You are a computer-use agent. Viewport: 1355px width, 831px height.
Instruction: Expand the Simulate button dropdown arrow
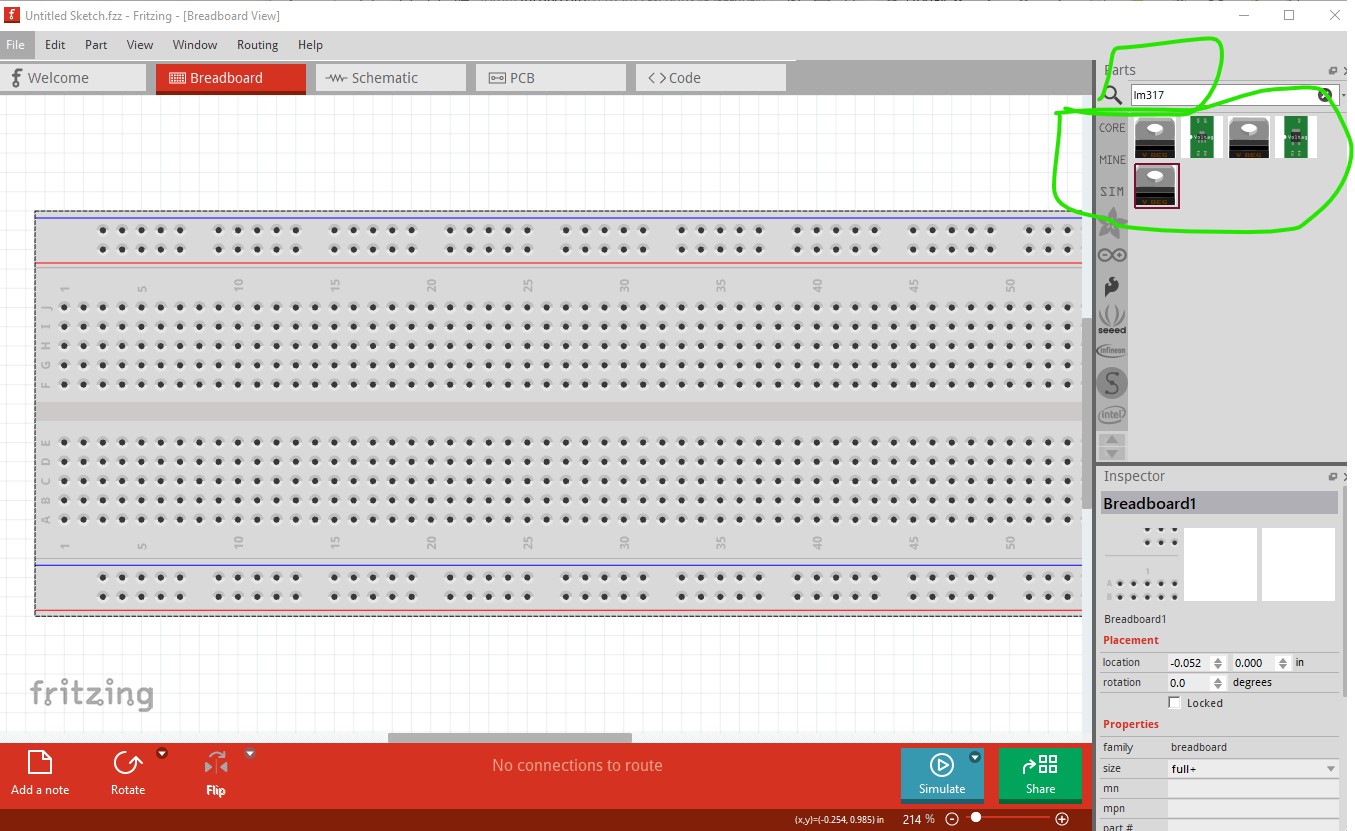tap(975, 758)
